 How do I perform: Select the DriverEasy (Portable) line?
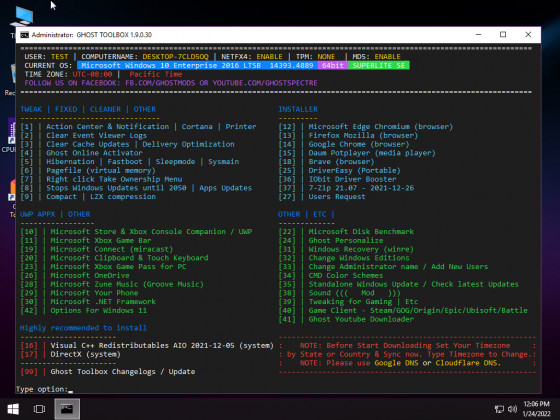[x=340, y=171]
